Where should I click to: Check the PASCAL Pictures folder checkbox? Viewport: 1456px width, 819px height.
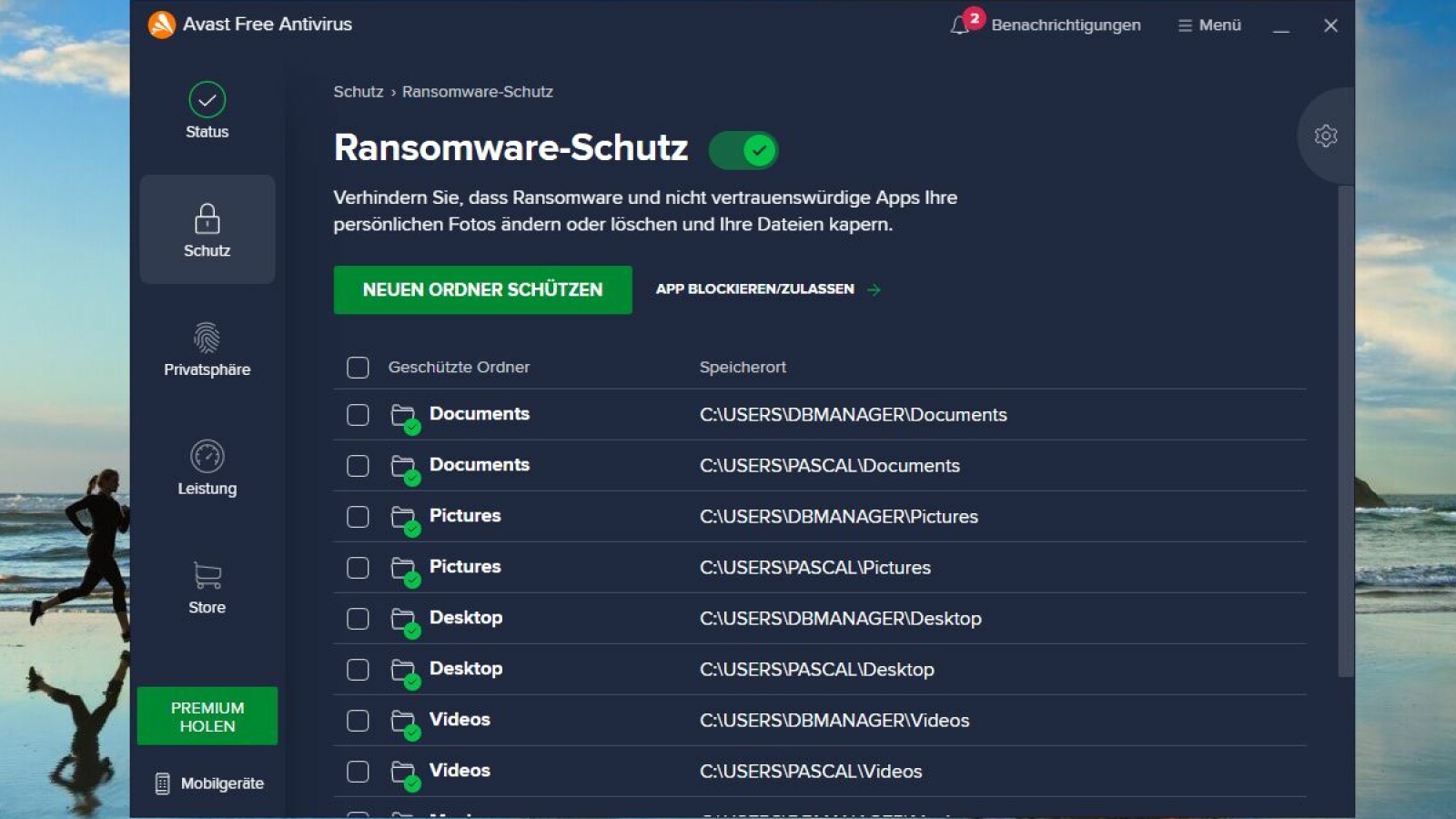tap(358, 568)
